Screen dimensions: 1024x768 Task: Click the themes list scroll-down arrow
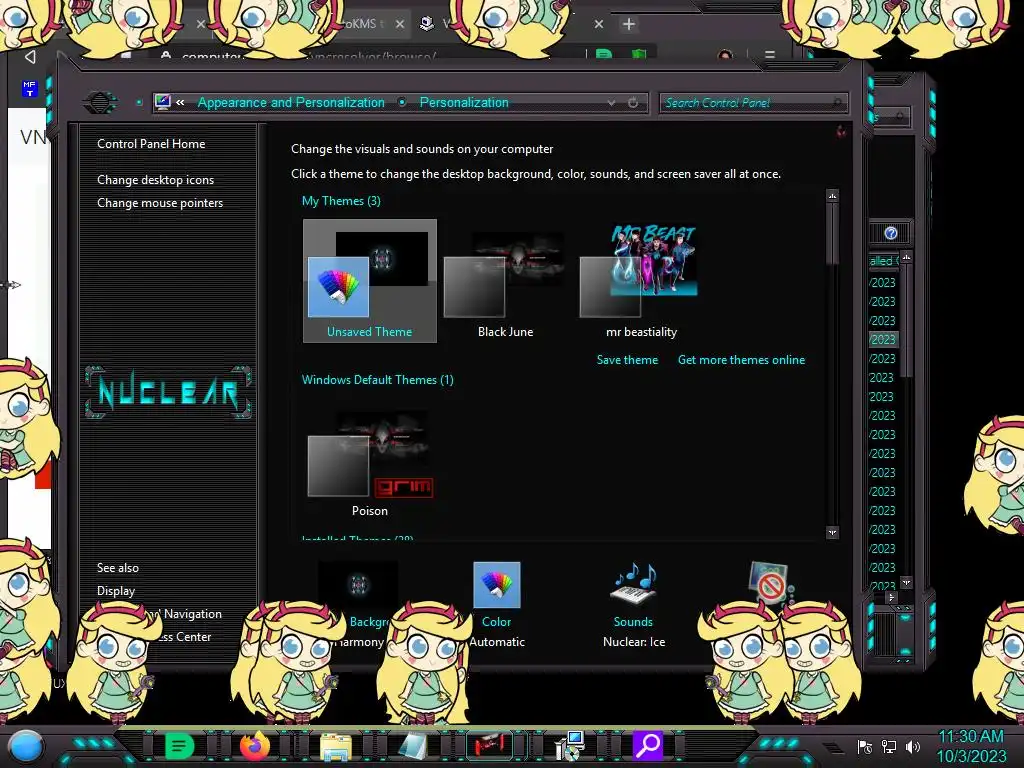pyautogui.click(x=832, y=533)
